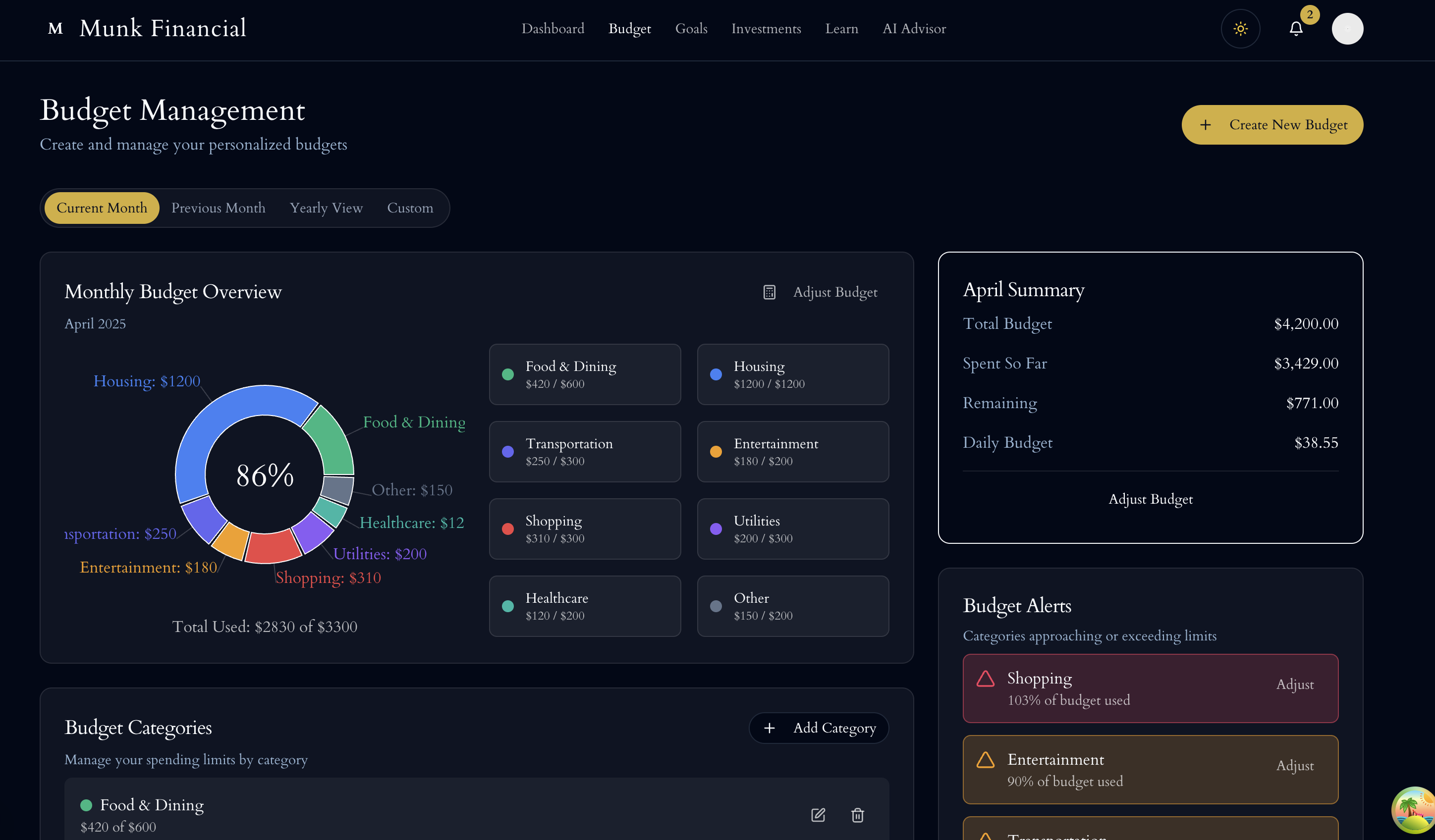Click the user profile avatar
The height and width of the screenshot is (840, 1435).
pyautogui.click(x=1347, y=28)
